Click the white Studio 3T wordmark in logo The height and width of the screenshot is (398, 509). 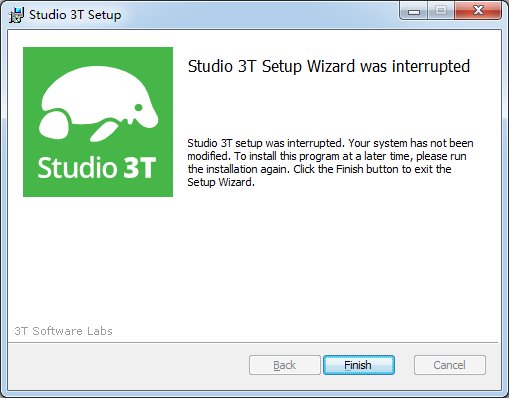pos(97,168)
